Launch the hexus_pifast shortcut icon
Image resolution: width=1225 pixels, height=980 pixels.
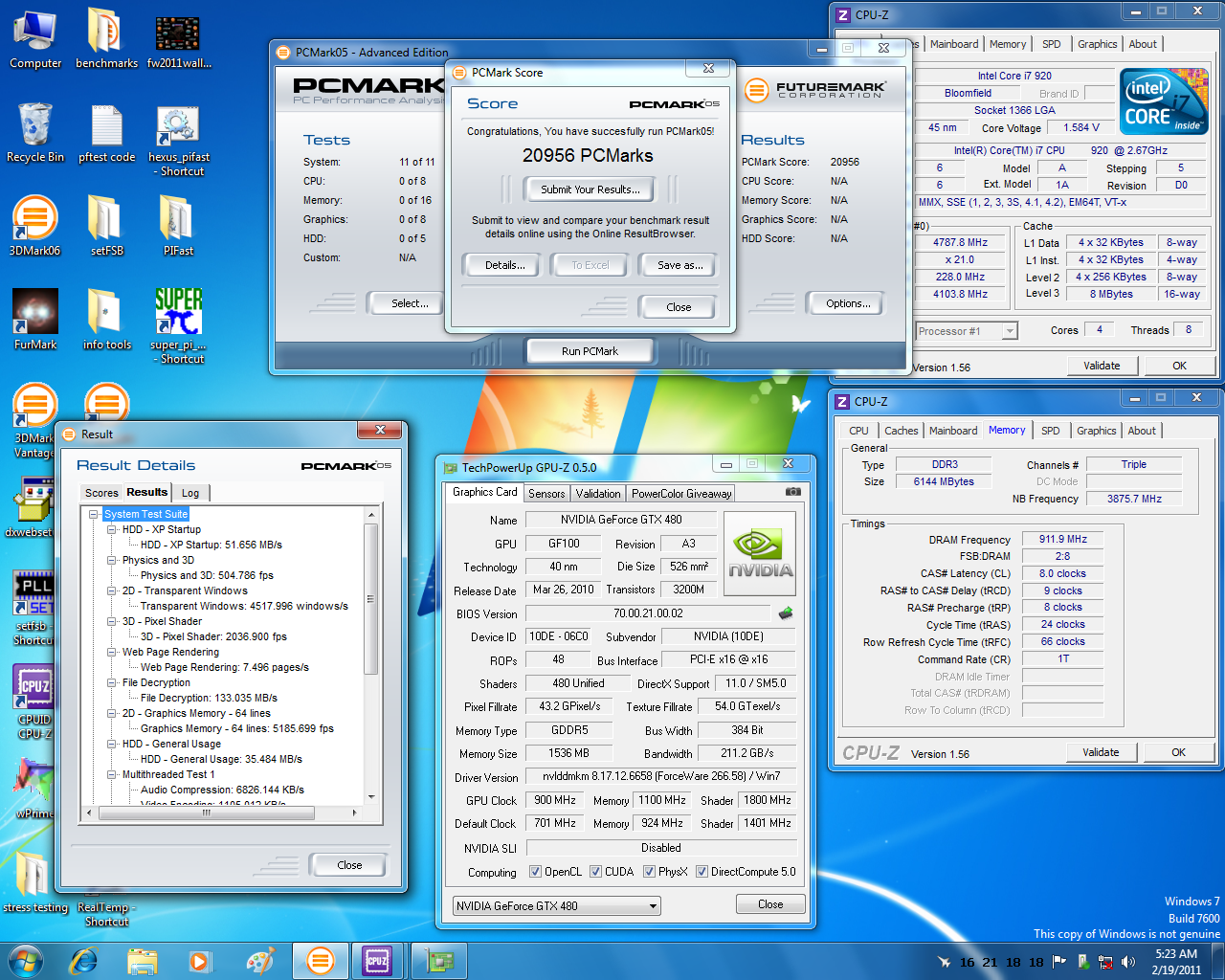pyautogui.click(x=179, y=140)
